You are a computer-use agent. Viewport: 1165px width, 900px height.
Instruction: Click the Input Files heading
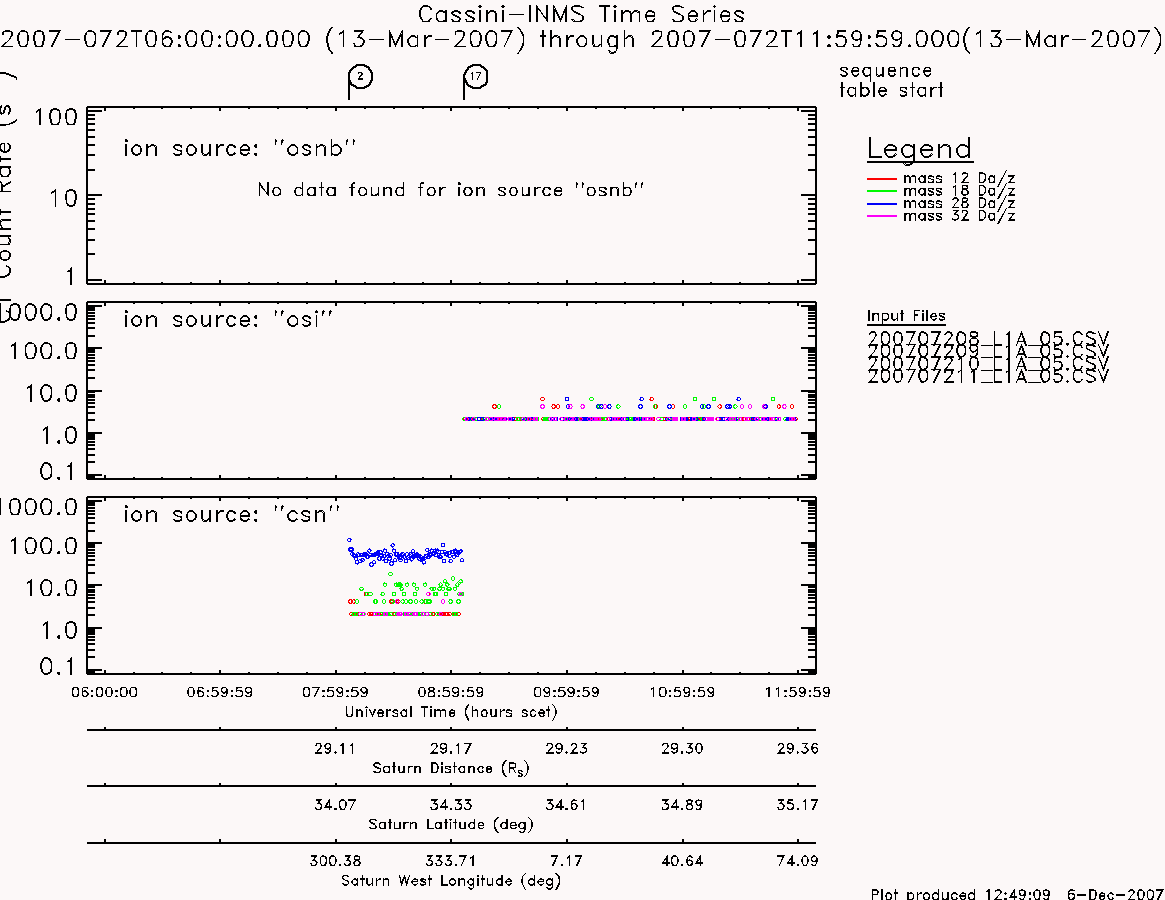click(x=906, y=317)
